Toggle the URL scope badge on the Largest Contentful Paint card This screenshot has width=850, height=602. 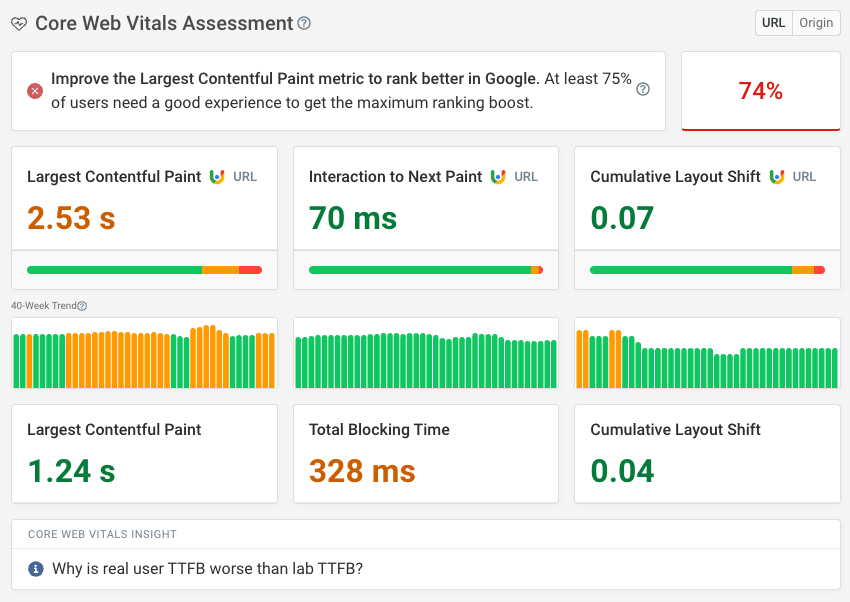pos(243,176)
